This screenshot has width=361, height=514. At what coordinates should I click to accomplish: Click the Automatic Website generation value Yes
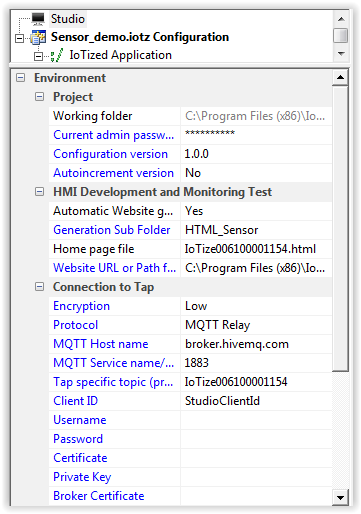[x=256, y=211]
